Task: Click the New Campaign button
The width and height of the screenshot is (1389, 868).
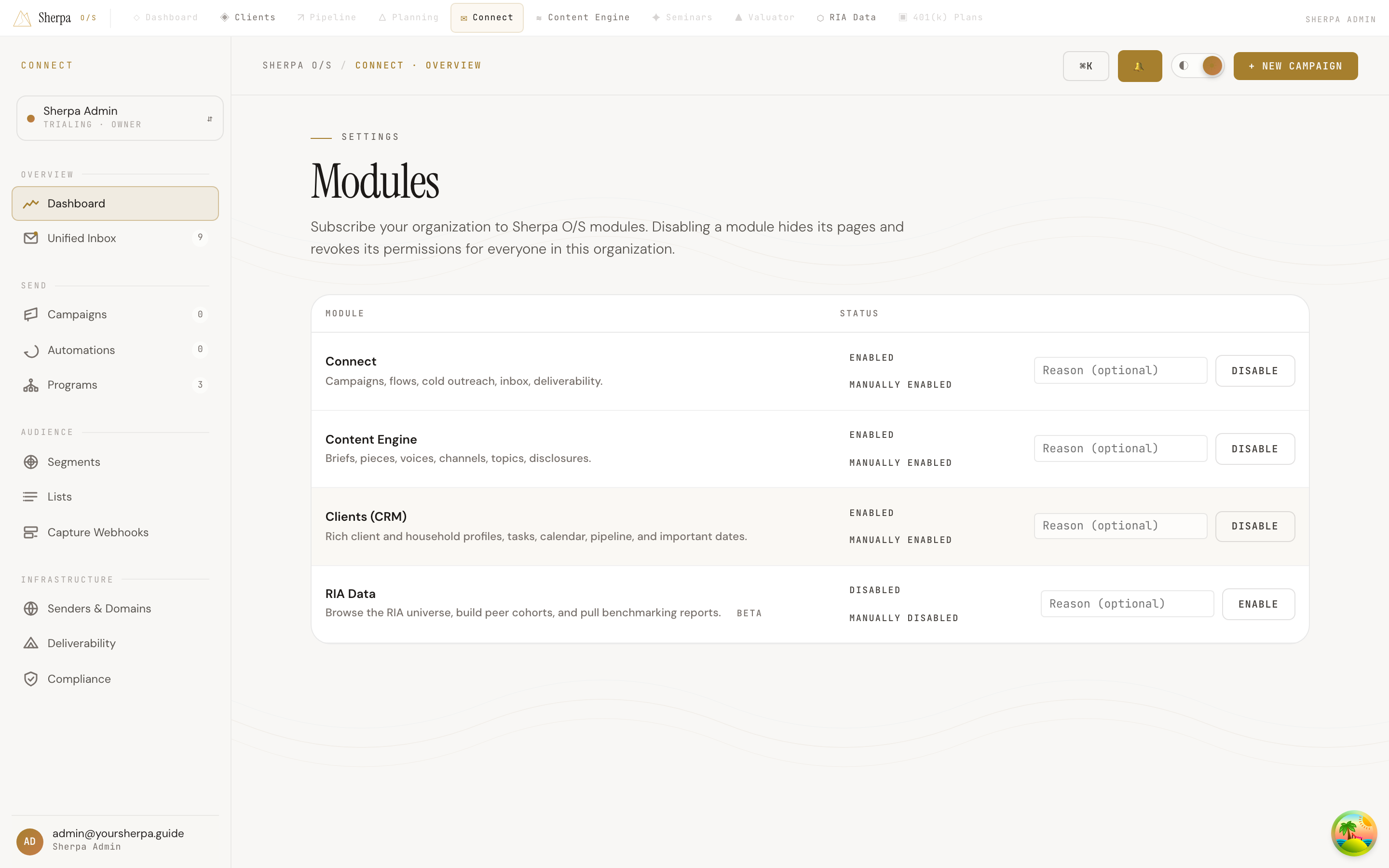Action: 1295,66
